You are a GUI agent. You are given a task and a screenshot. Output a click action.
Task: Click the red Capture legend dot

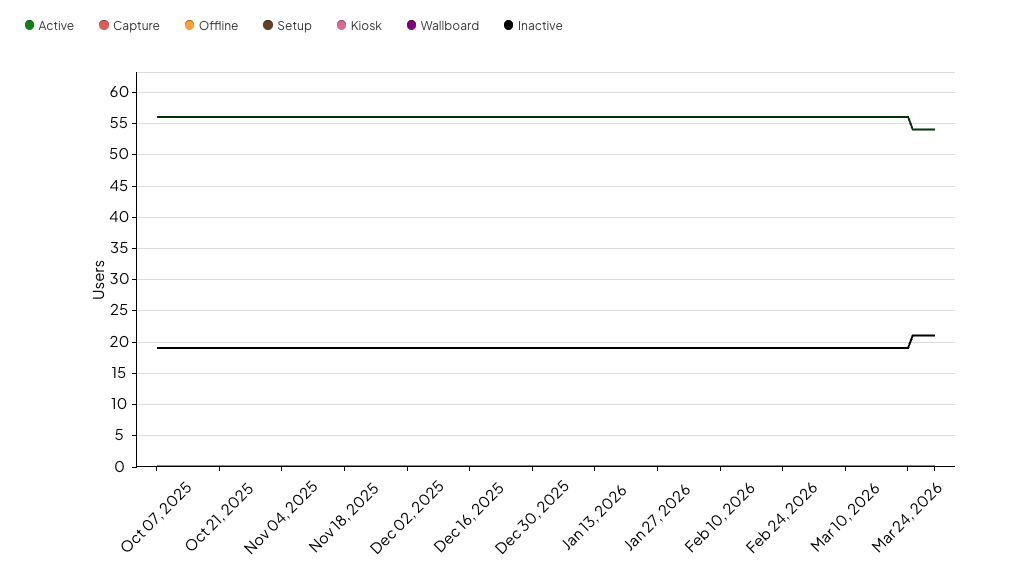coord(104,25)
